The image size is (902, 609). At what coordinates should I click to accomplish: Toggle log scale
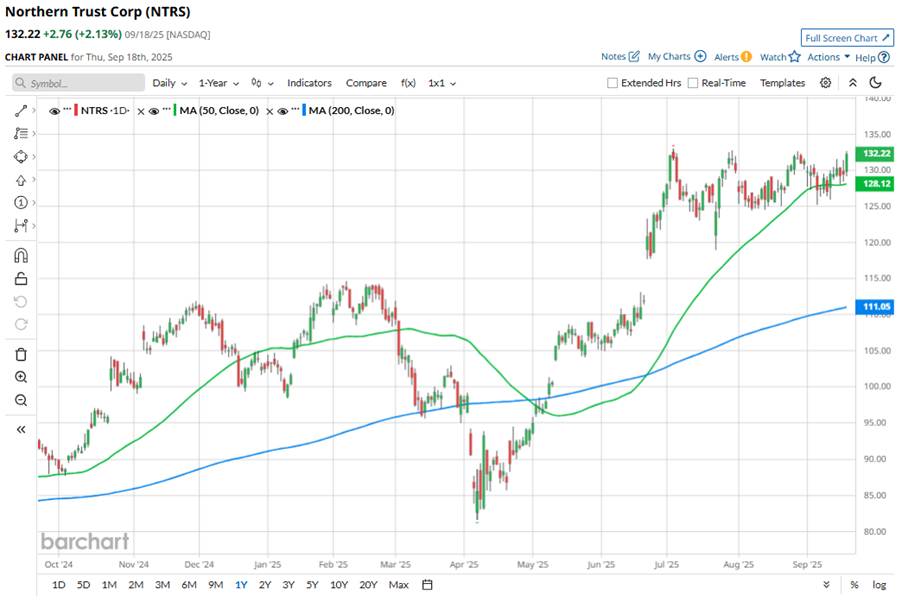879,585
